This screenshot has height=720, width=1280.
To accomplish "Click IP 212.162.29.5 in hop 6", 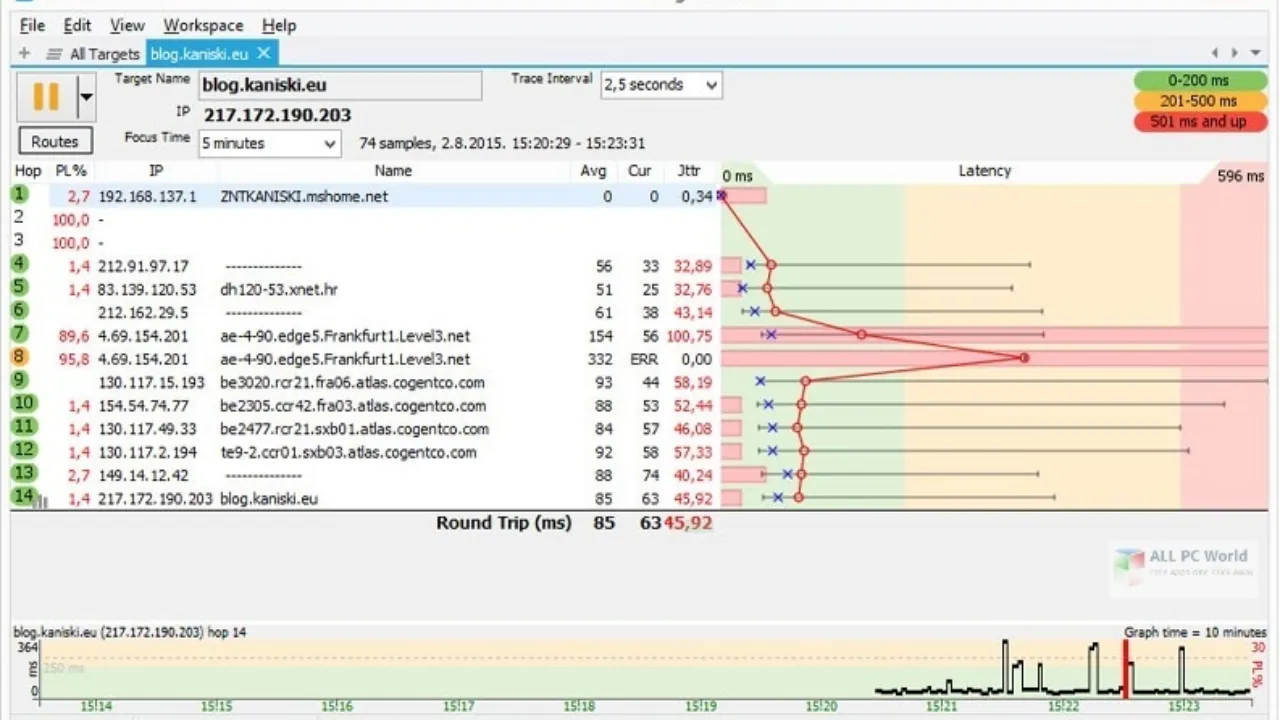I will pos(143,313).
